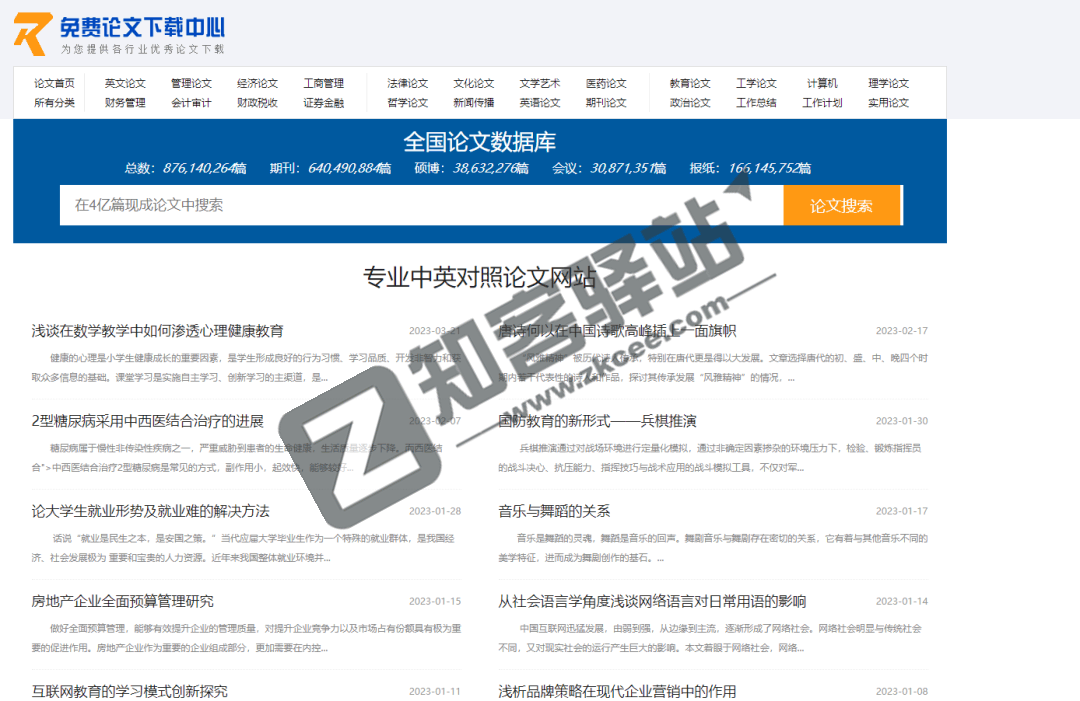Open the 计算机 papers category
The width and height of the screenshot is (1080, 701).
click(x=821, y=84)
